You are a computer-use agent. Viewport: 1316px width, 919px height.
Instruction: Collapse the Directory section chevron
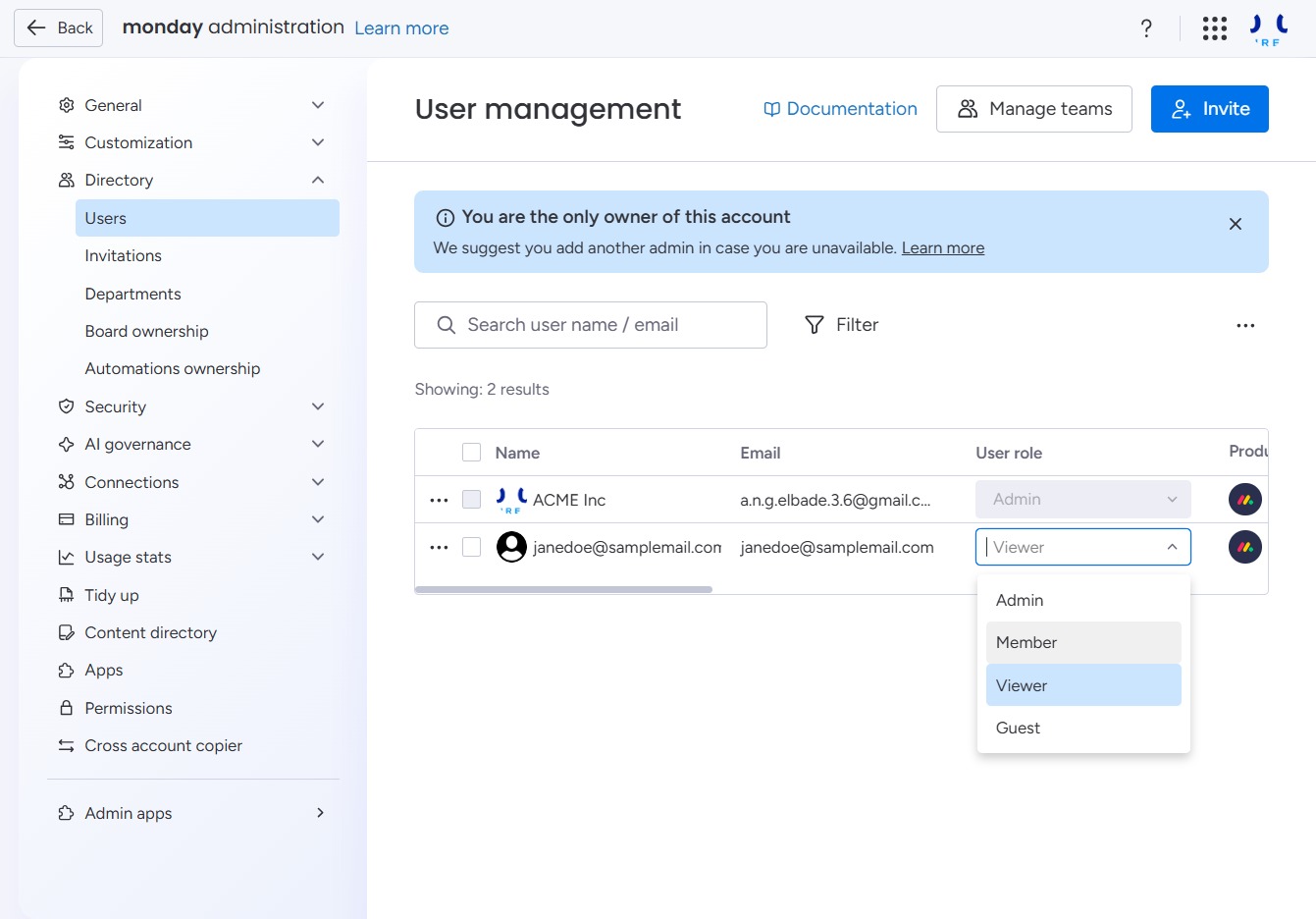(x=318, y=180)
